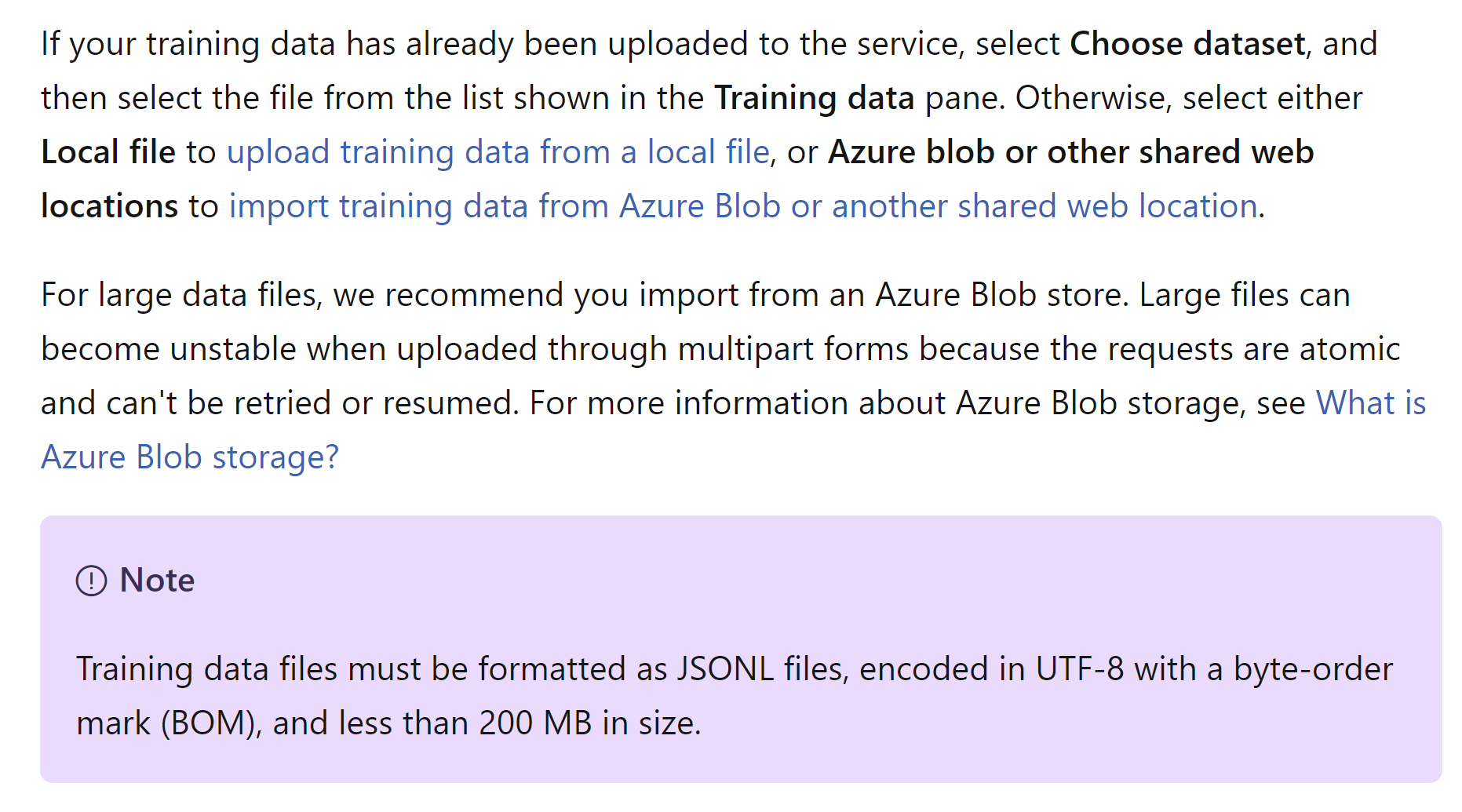The image size is (1462, 812).
Task: Click the "UTF-8" text in the note
Action: [1080, 669]
